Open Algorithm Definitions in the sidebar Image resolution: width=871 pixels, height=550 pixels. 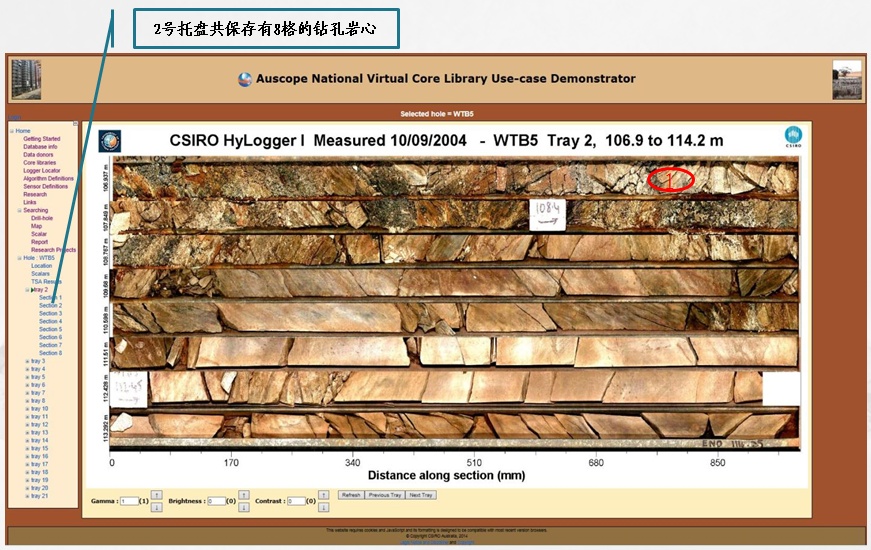pyautogui.click(x=48, y=179)
